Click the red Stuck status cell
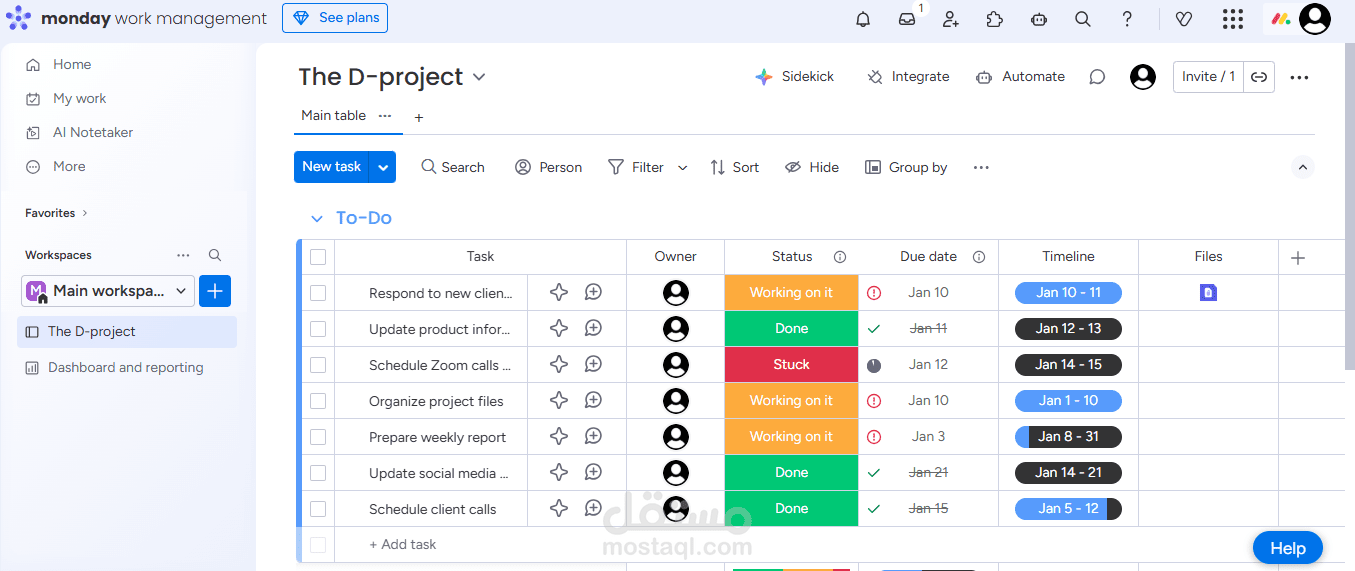Viewport: 1355px width, 571px height. click(x=791, y=365)
